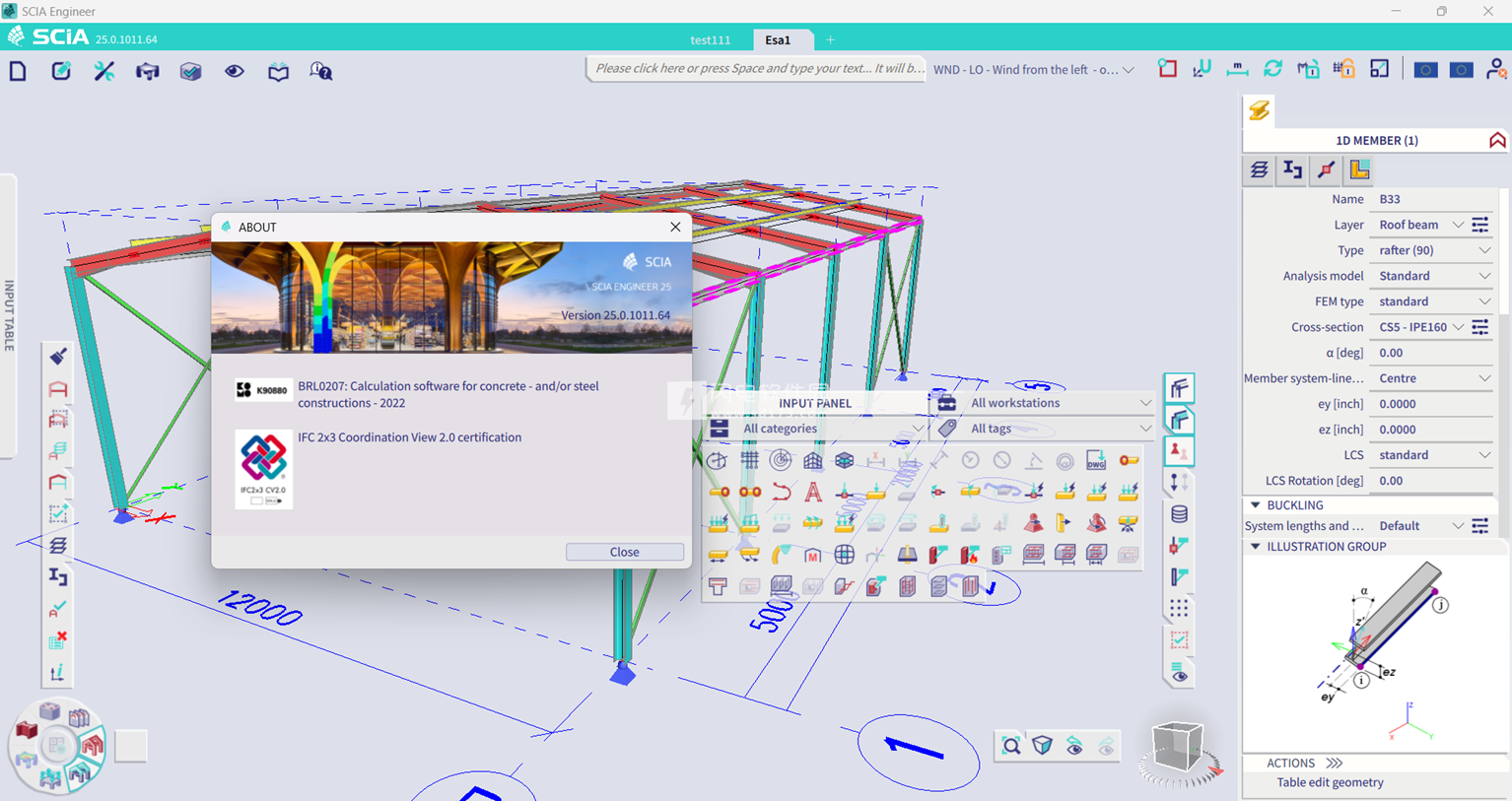
Task: Open the open-book Help icon
Action: tap(278, 71)
